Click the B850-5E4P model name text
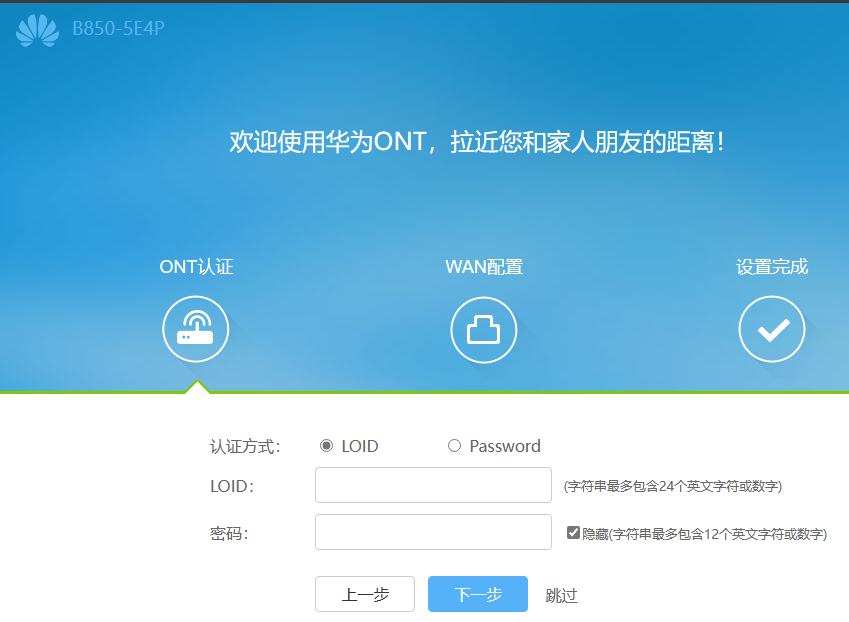Image resolution: width=849 pixels, height=622 pixels. tap(119, 28)
